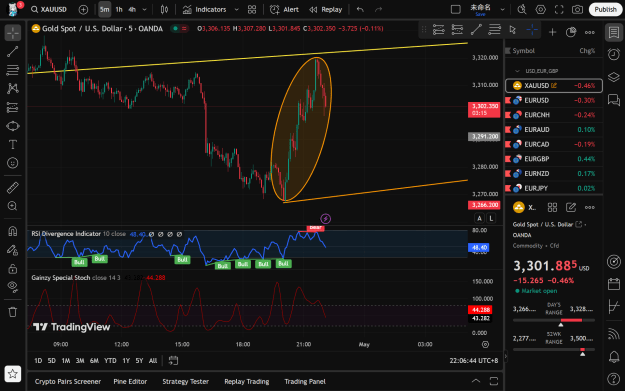This screenshot has width=625, height=391.
Task: Open quick search magnifier icon
Action: [x=522, y=10]
